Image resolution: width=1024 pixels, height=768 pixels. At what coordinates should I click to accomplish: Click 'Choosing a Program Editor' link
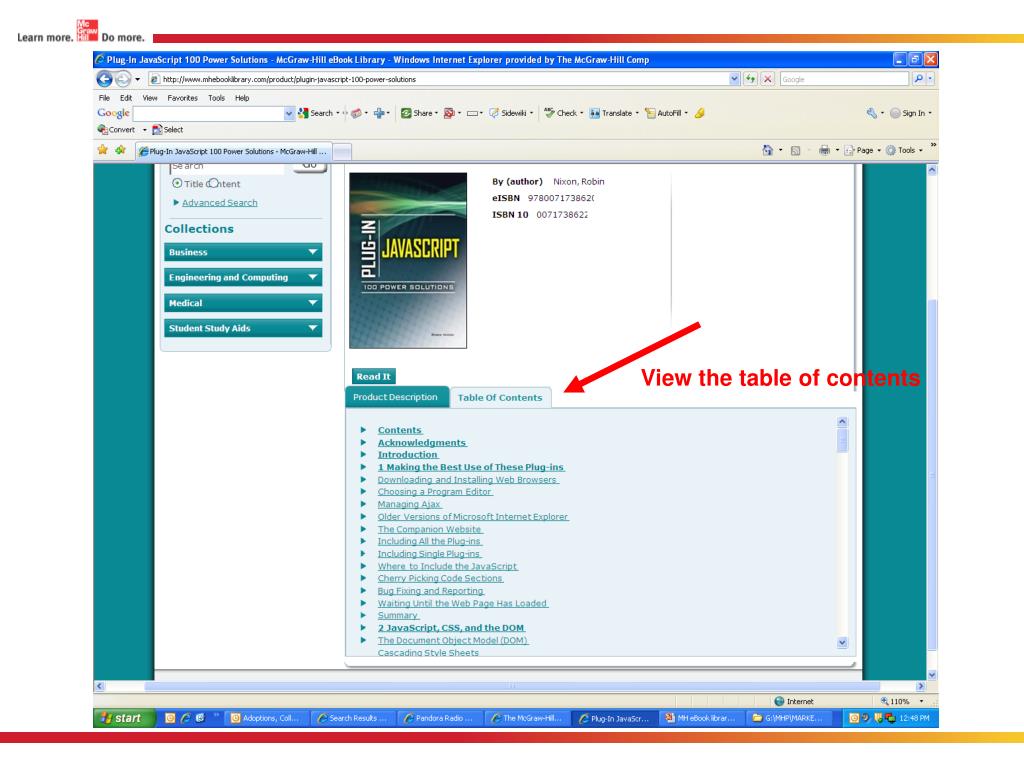434,492
